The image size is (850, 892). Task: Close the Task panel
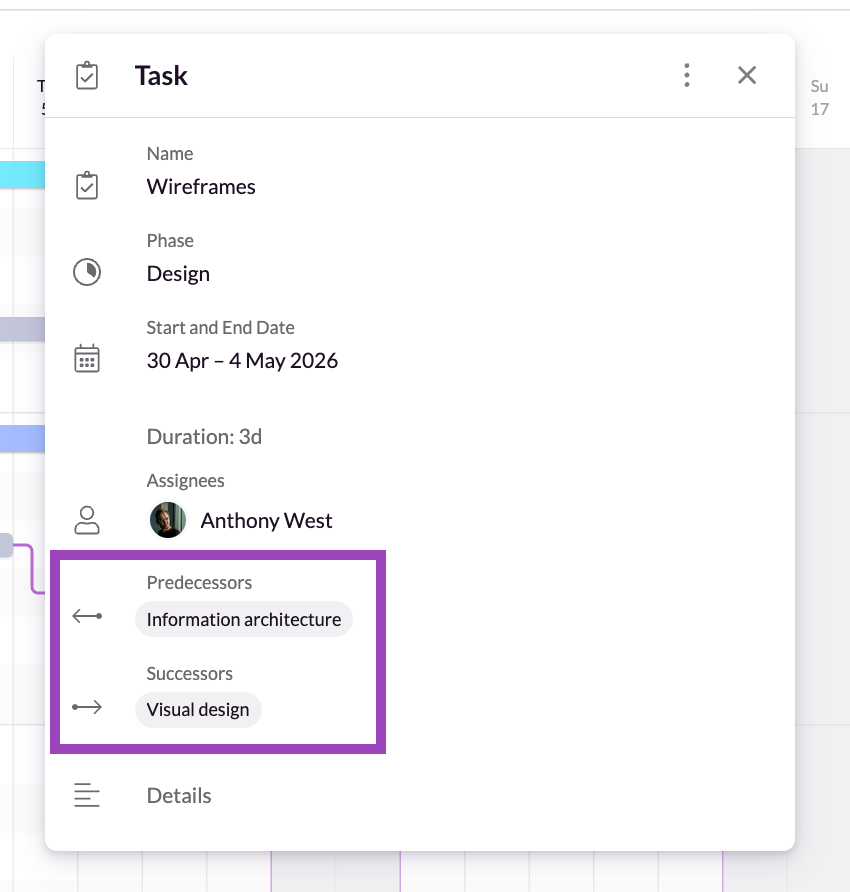click(x=747, y=75)
